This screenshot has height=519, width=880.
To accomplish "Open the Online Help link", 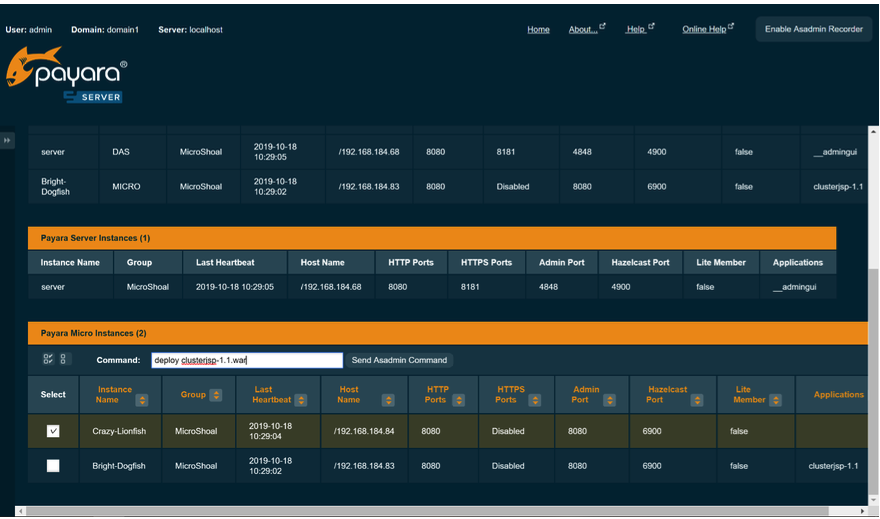I will click(706, 29).
